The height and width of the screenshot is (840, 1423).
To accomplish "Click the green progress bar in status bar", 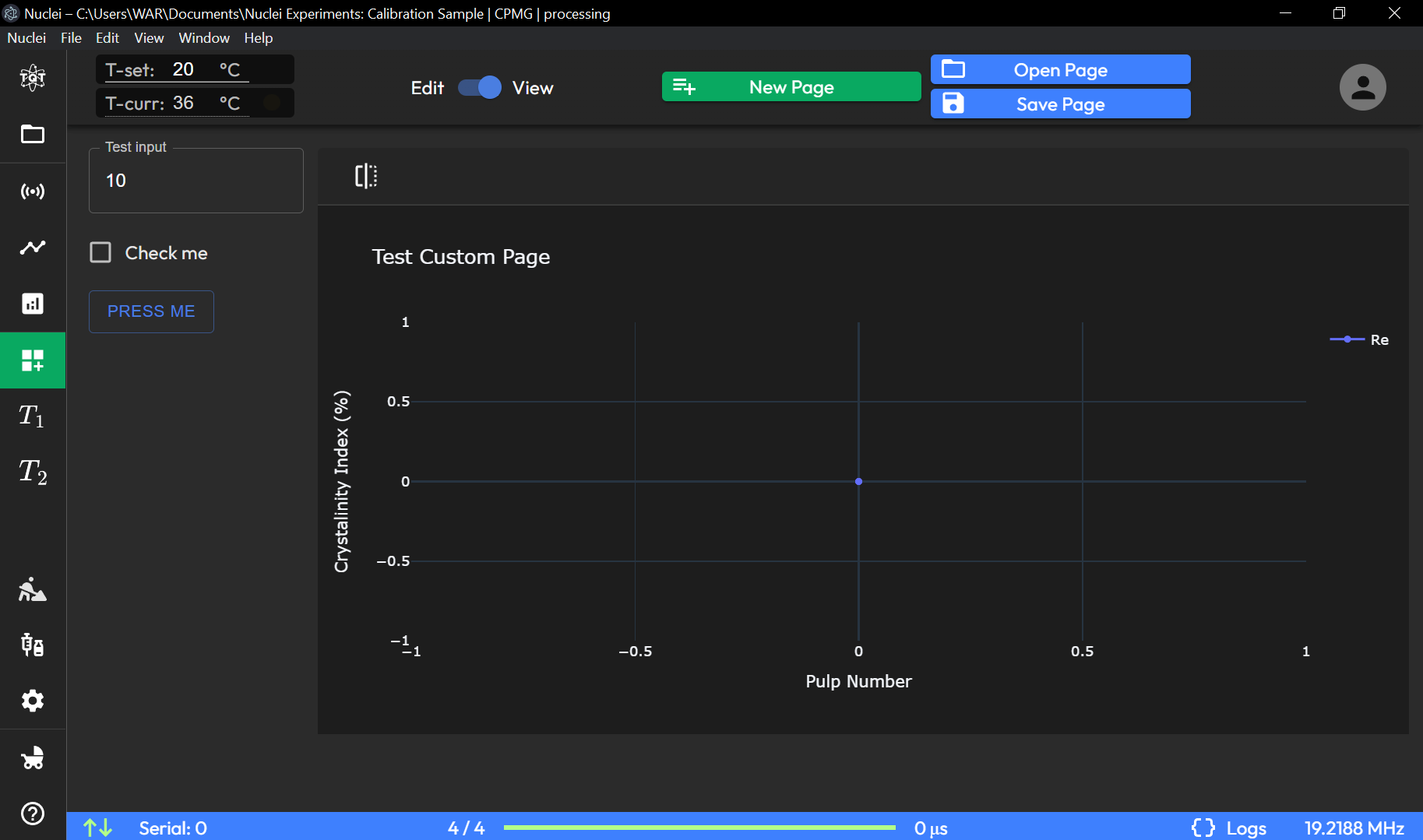I will (x=699, y=828).
